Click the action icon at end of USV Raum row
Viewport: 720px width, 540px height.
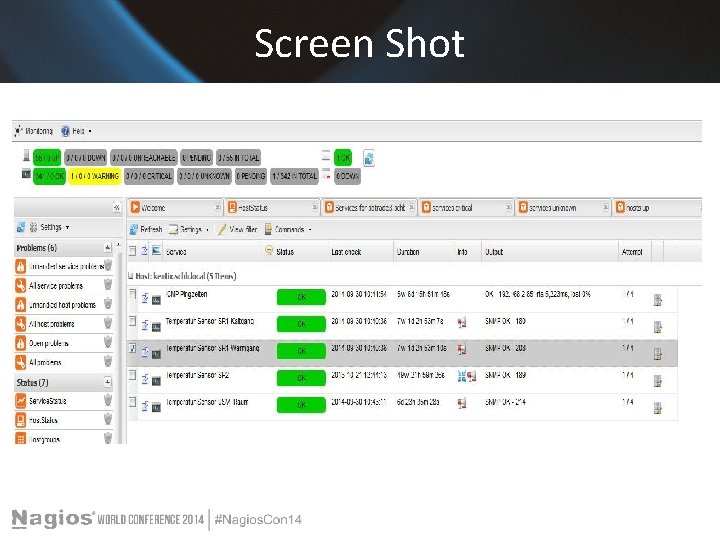coord(658,408)
